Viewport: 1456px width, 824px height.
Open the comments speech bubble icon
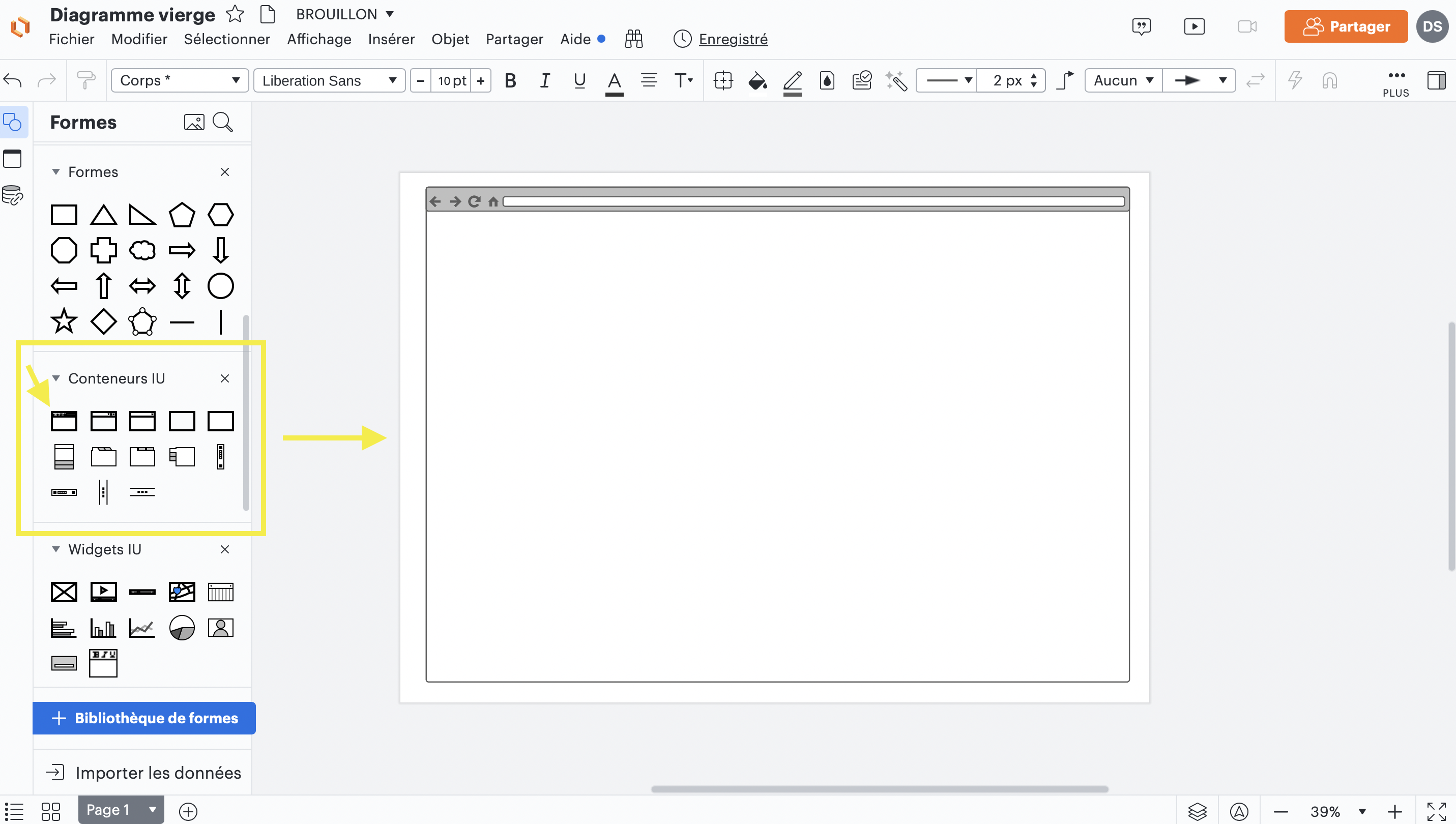[1142, 26]
